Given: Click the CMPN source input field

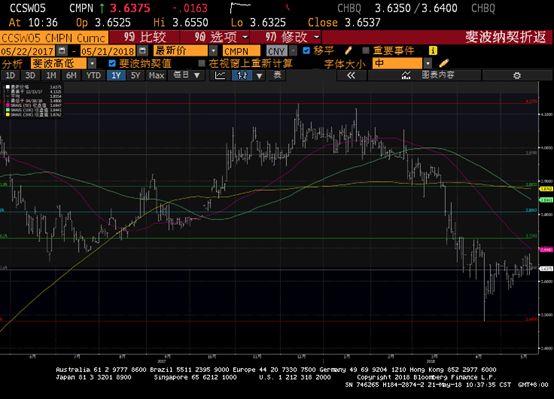Looking at the screenshot, I should (241, 51).
